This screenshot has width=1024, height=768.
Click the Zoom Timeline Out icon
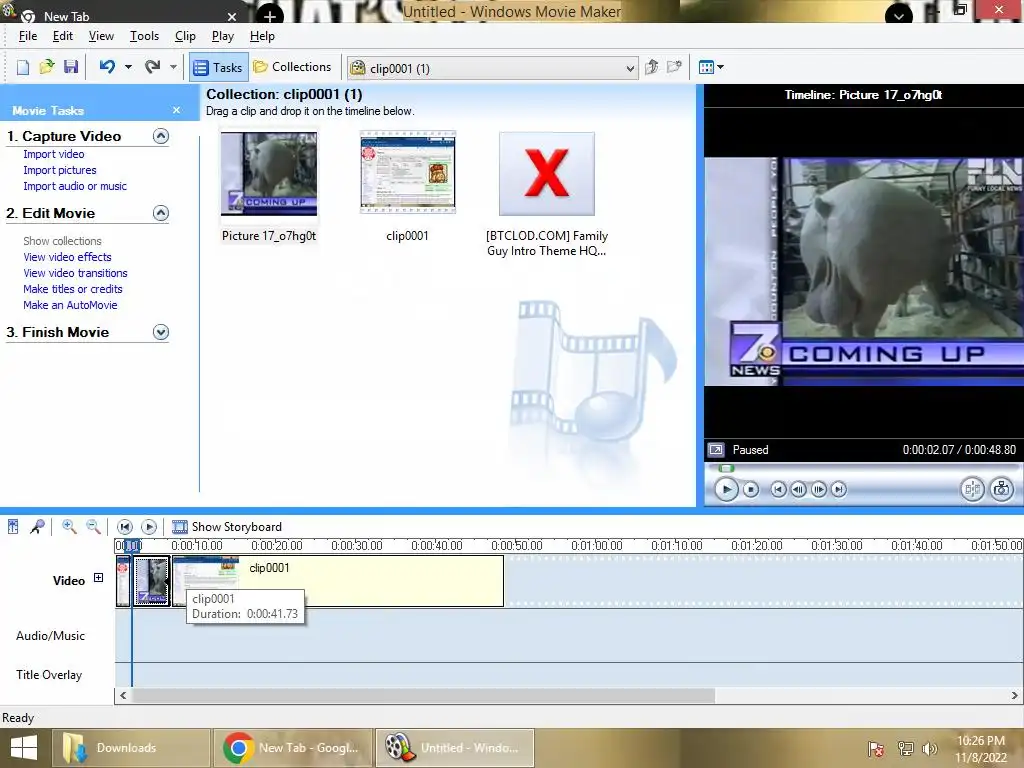tap(93, 526)
